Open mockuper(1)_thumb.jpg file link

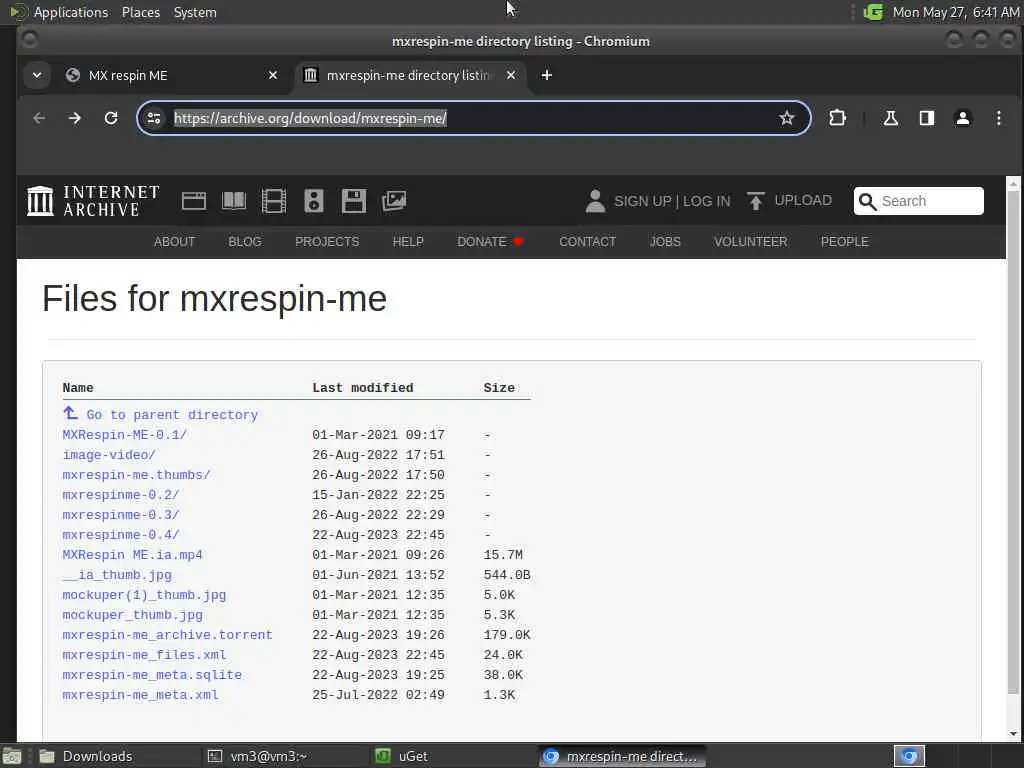tap(144, 595)
